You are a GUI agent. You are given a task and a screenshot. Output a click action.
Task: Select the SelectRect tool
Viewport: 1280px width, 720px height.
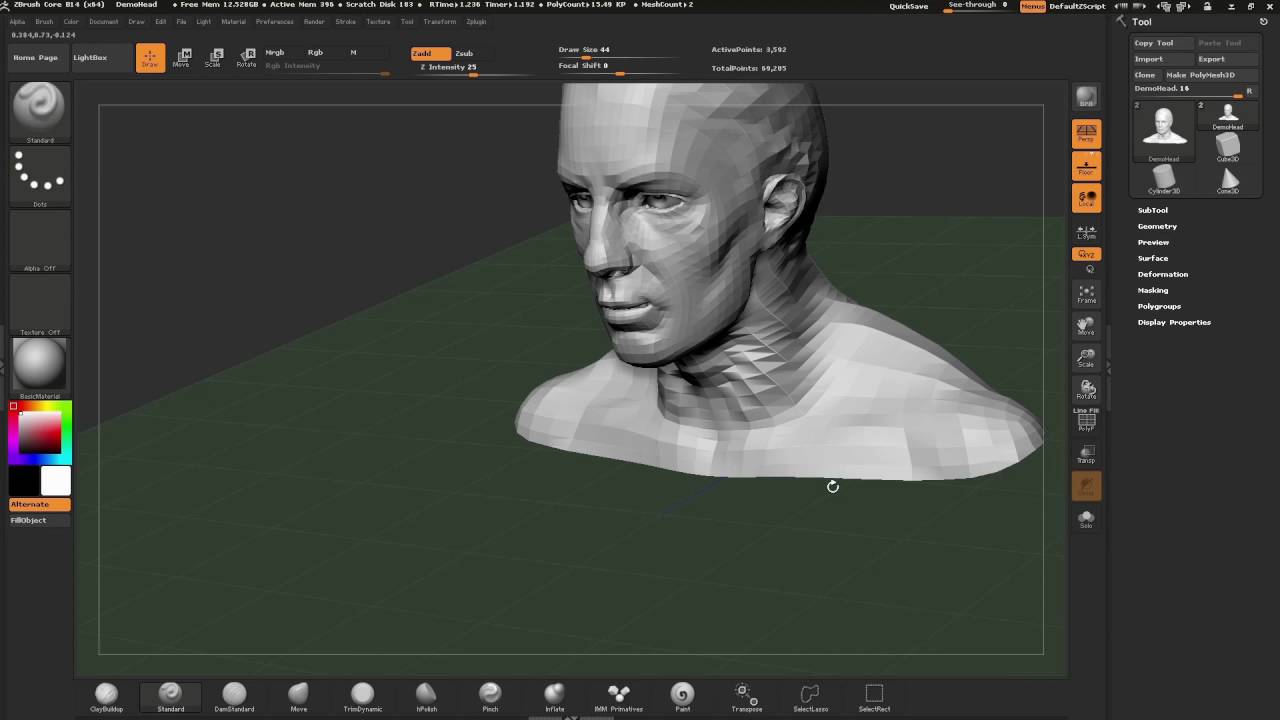(x=874, y=697)
